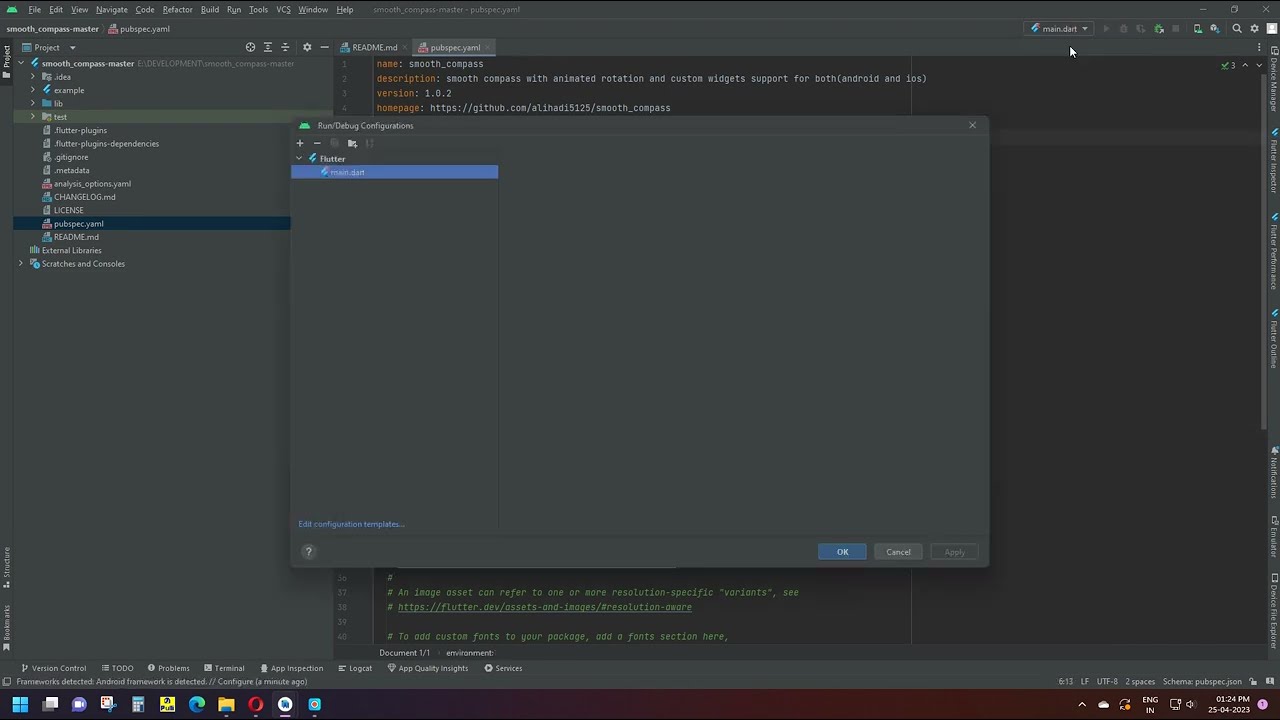Screen dimensions: 1280x720
Task: Open Windows Start menu
Action: click(x=20, y=704)
